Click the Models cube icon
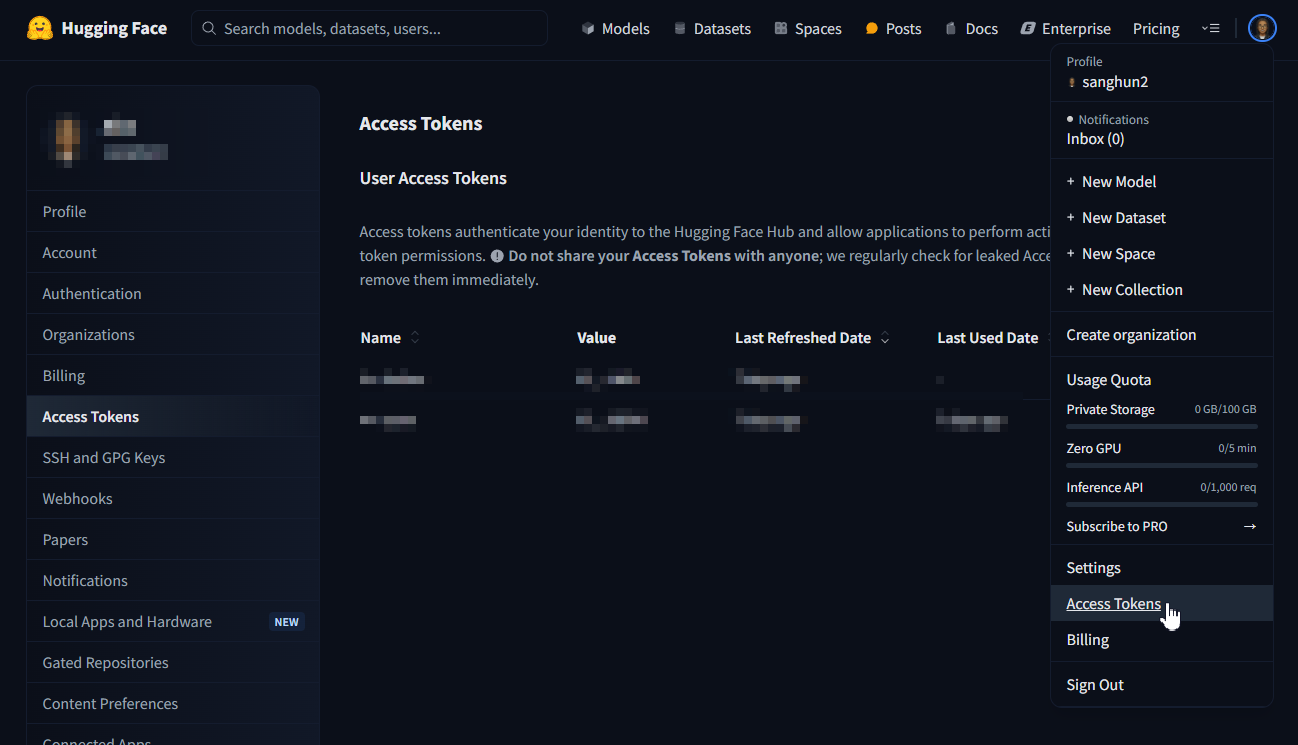Viewport: 1298px width, 745px height. pyautogui.click(x=588, y=28)
